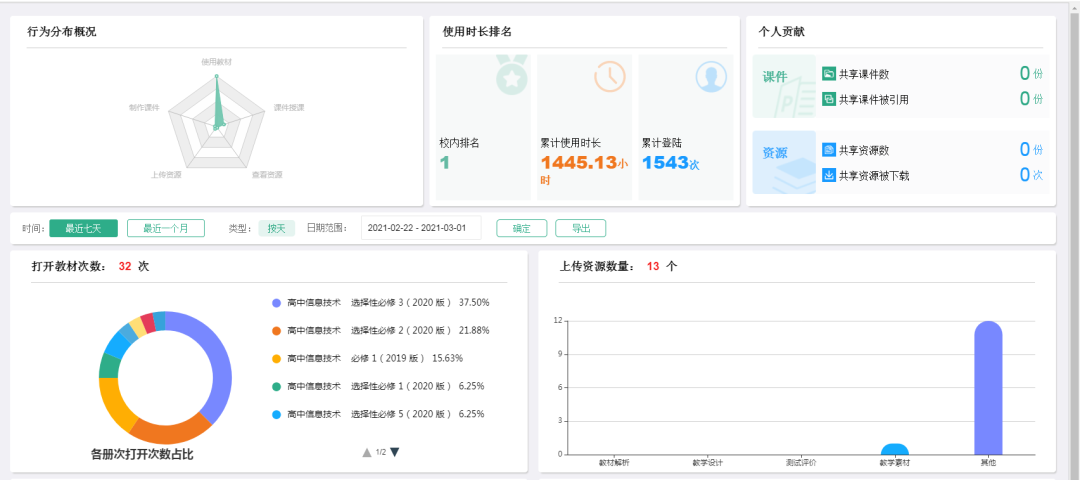The width and height of the screenshot is (1080, 480).
Task: Click the blue user login icon
Action: point(711,76)
